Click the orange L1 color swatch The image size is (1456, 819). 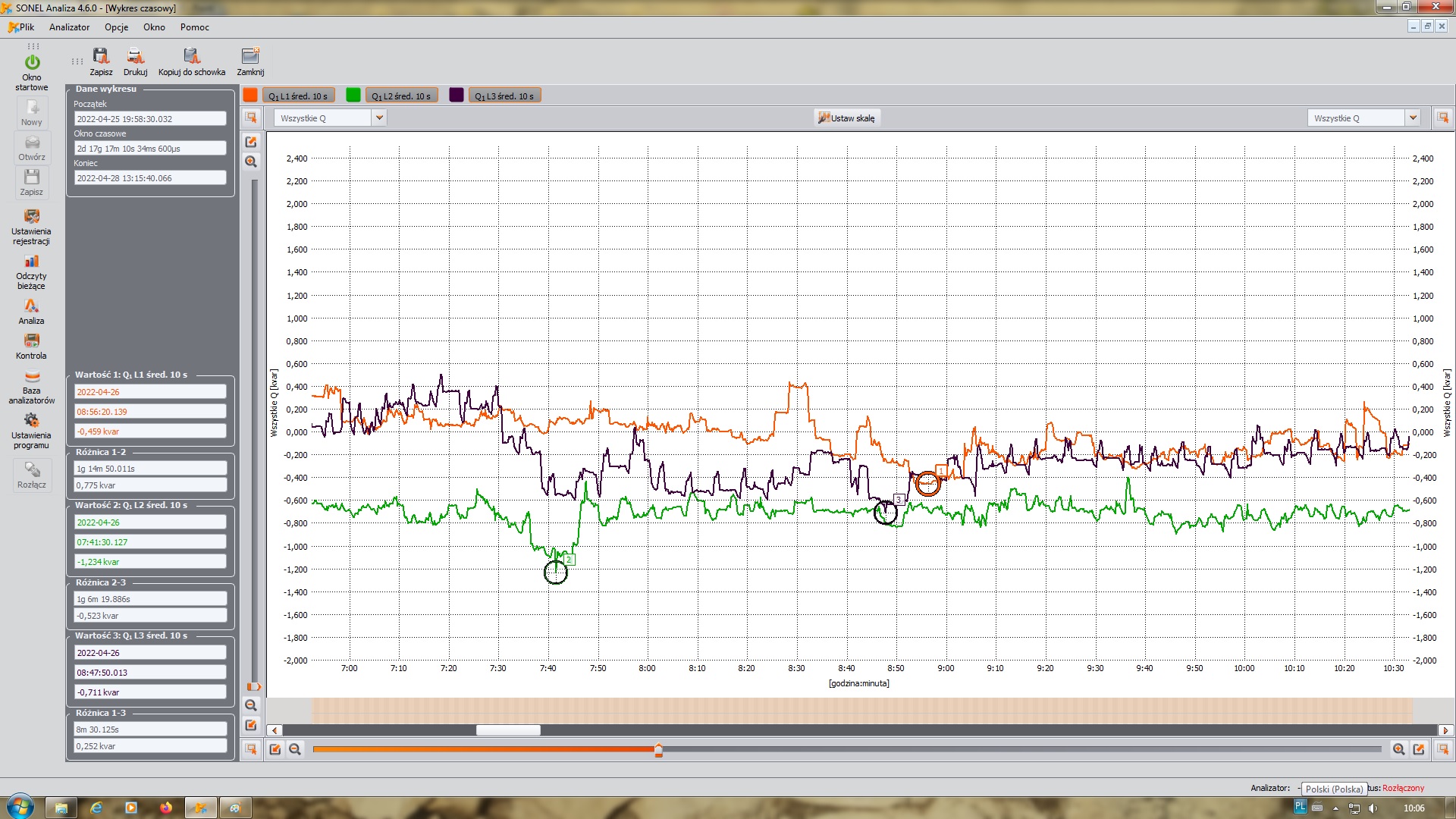pos(250,96)
